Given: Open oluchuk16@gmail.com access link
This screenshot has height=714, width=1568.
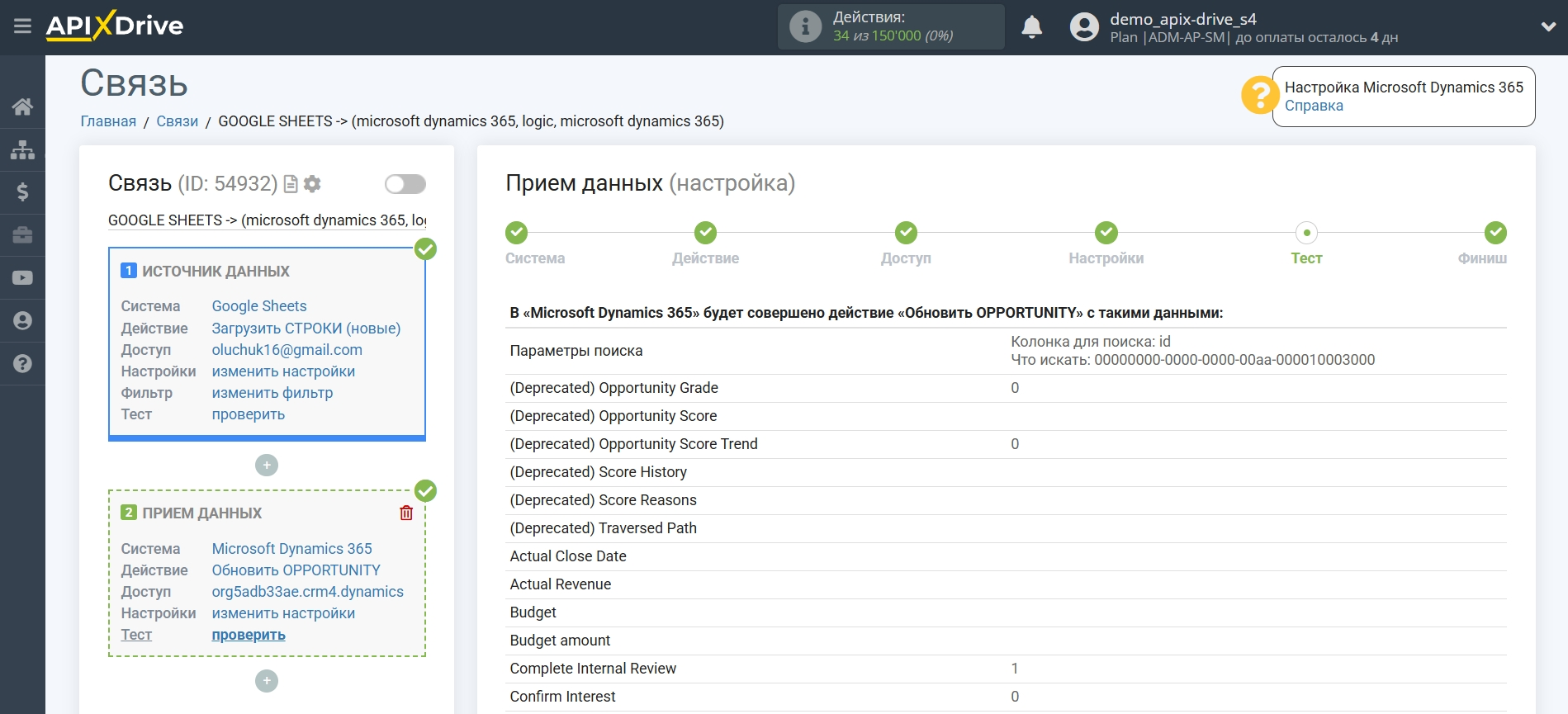Looking at the screenshot, I should [287, 350].
